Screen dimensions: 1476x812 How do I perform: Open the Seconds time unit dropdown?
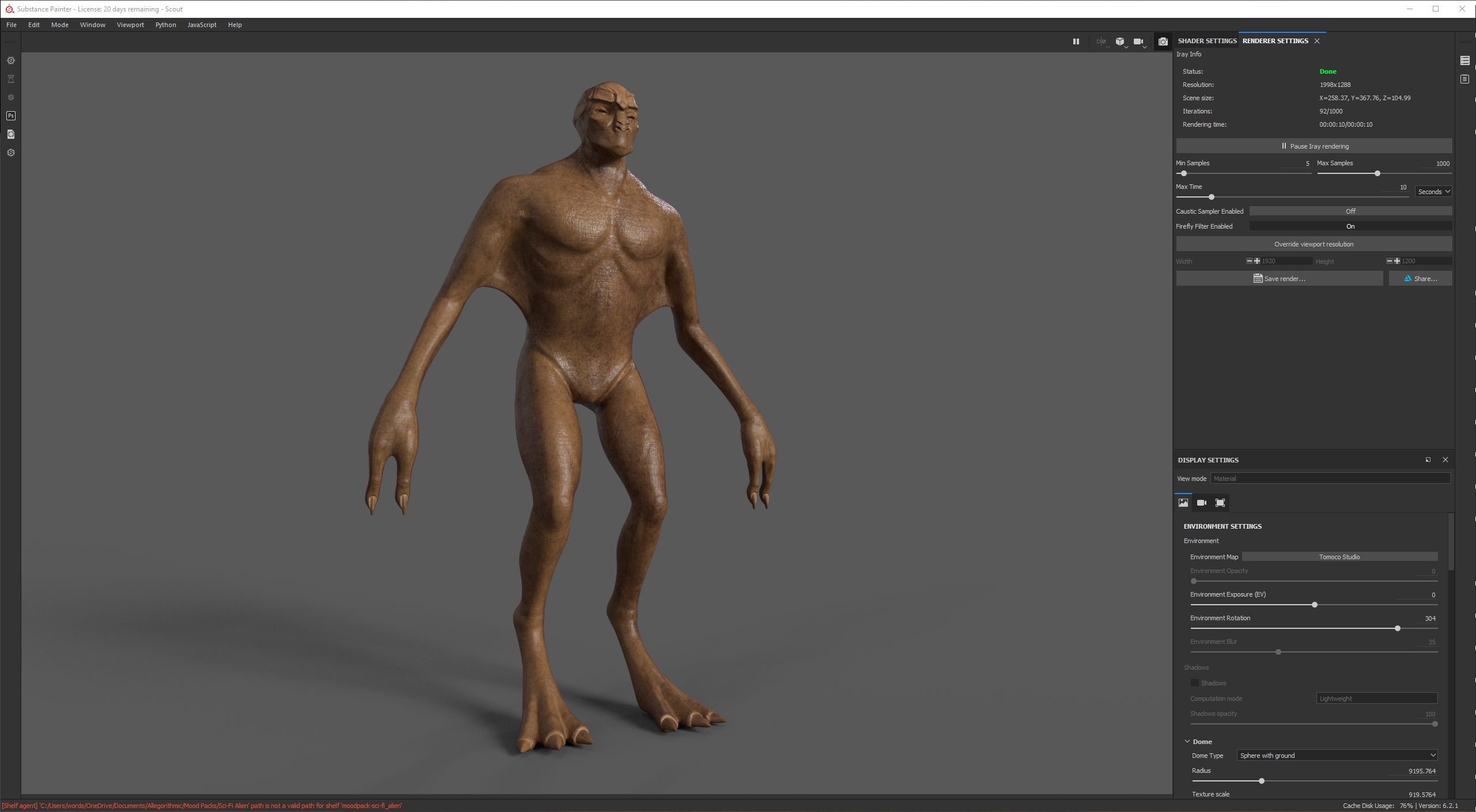(1433, 192)
